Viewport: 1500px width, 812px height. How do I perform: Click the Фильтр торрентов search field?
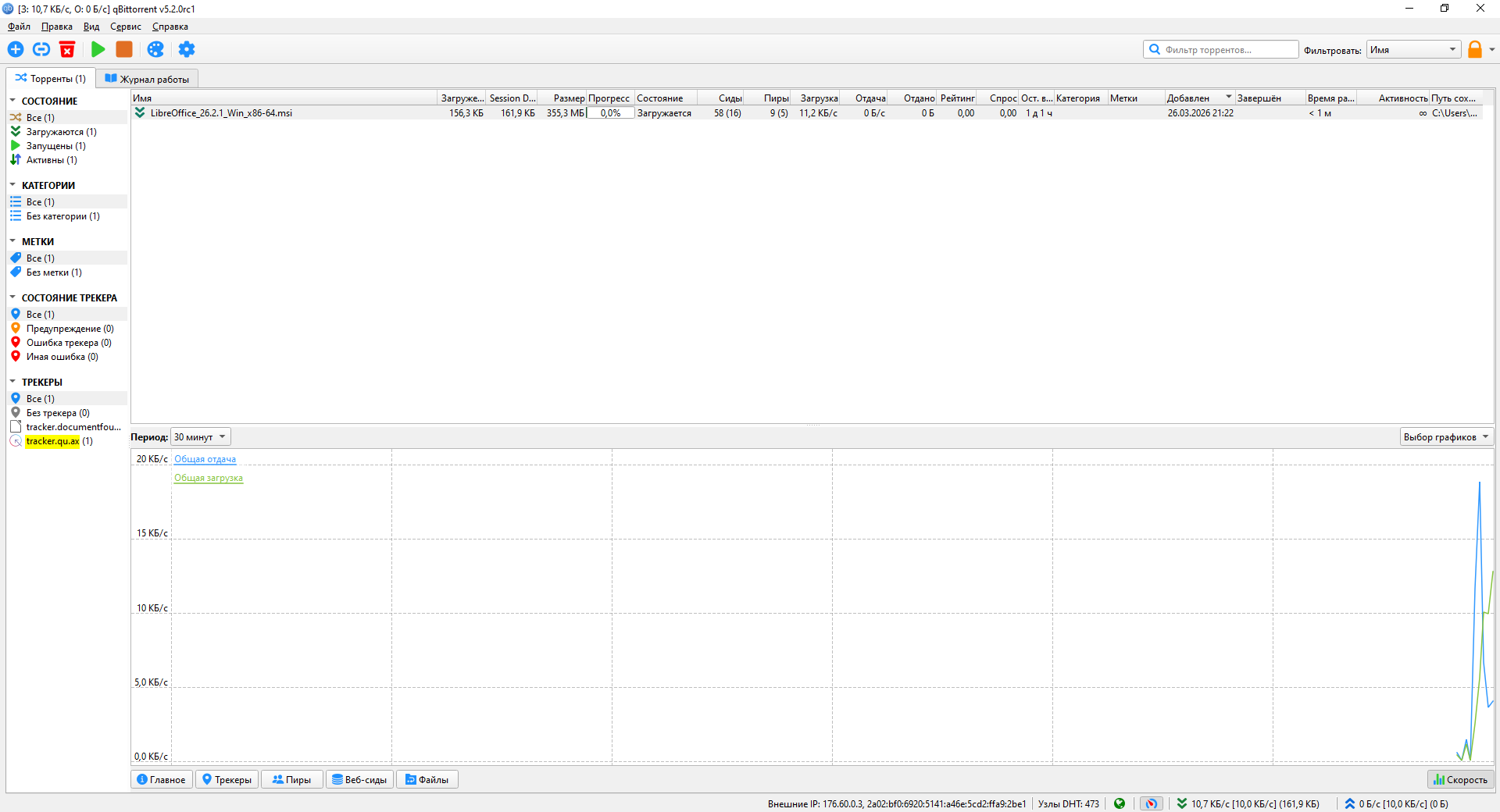click(1221, 49)
